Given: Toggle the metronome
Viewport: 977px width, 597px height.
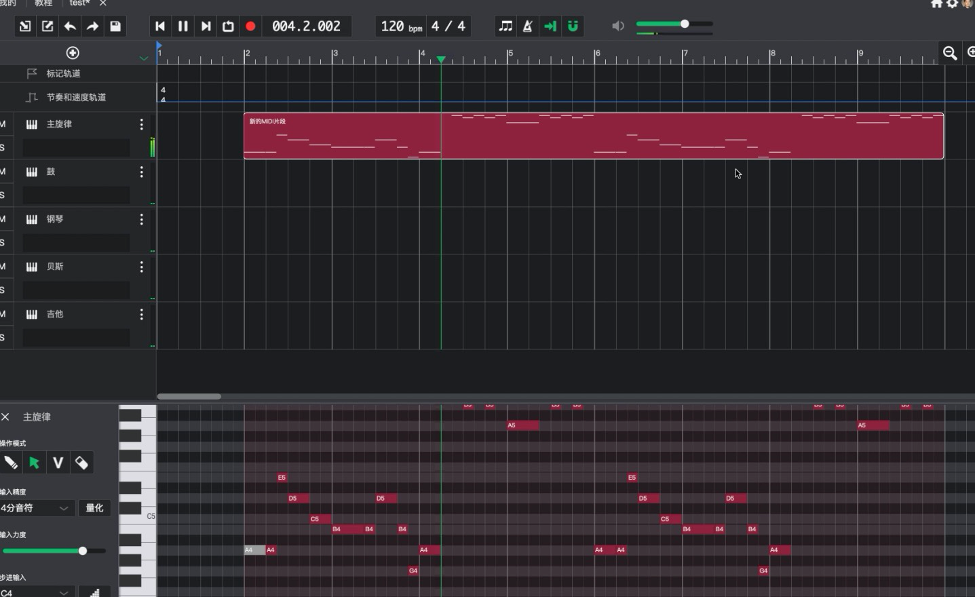Looking at the screenshot, I should pos(528,26).
